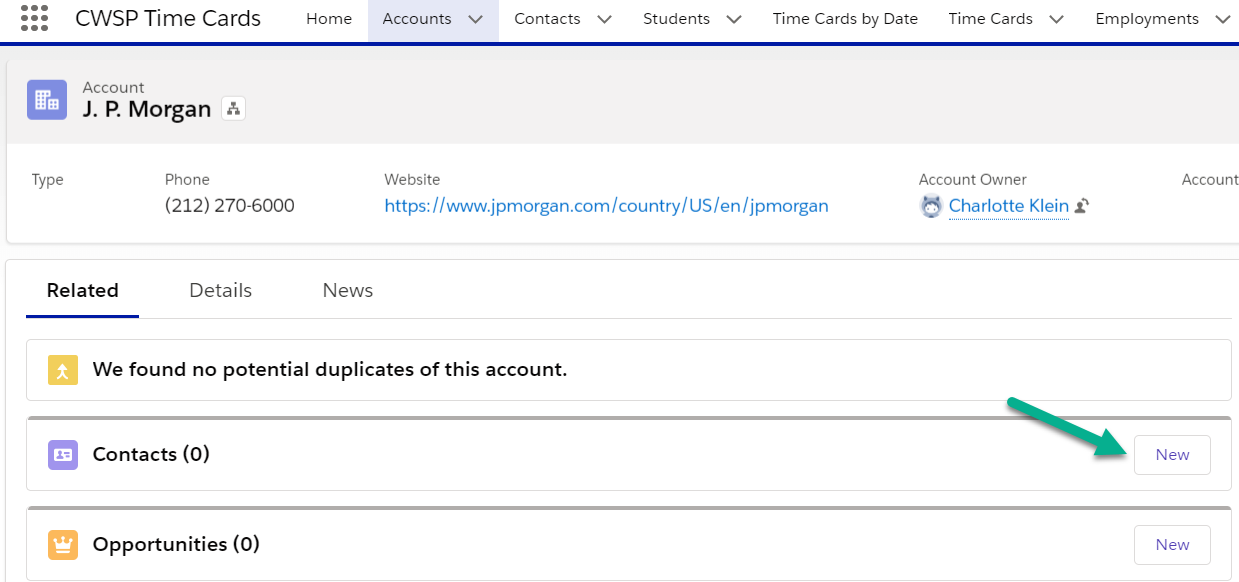Open the Opportunities (0) related list

coord(176,545)
